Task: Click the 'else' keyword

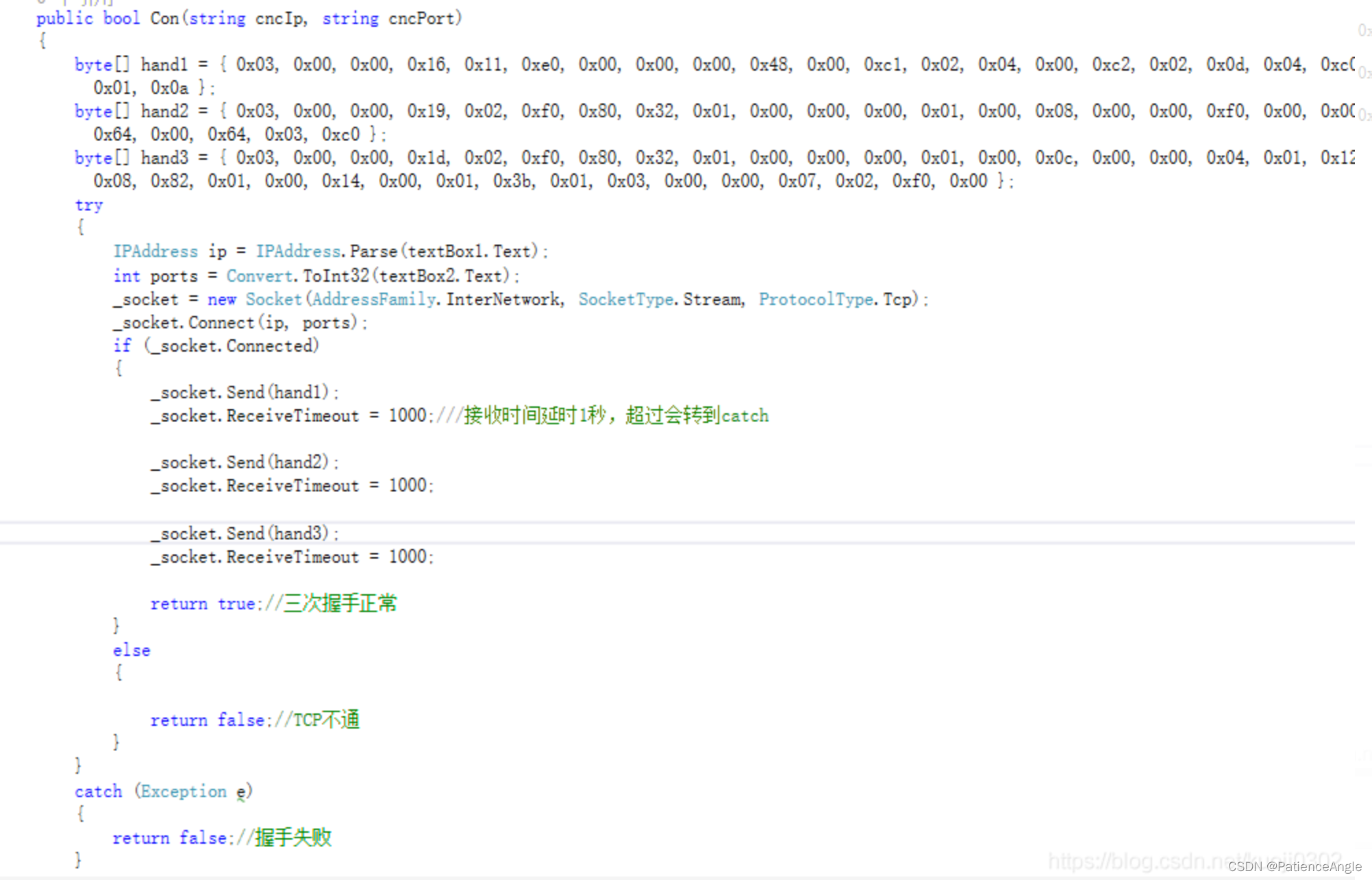Action: pyautogui.click(x=132, y=650)
